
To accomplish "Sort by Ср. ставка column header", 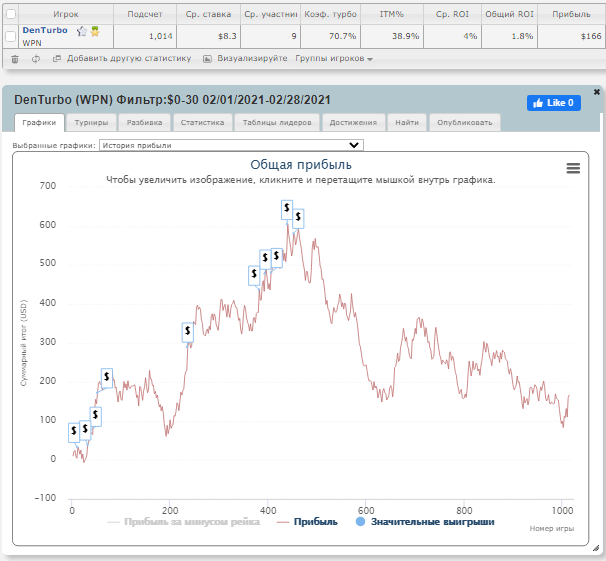I will point(208,14).
